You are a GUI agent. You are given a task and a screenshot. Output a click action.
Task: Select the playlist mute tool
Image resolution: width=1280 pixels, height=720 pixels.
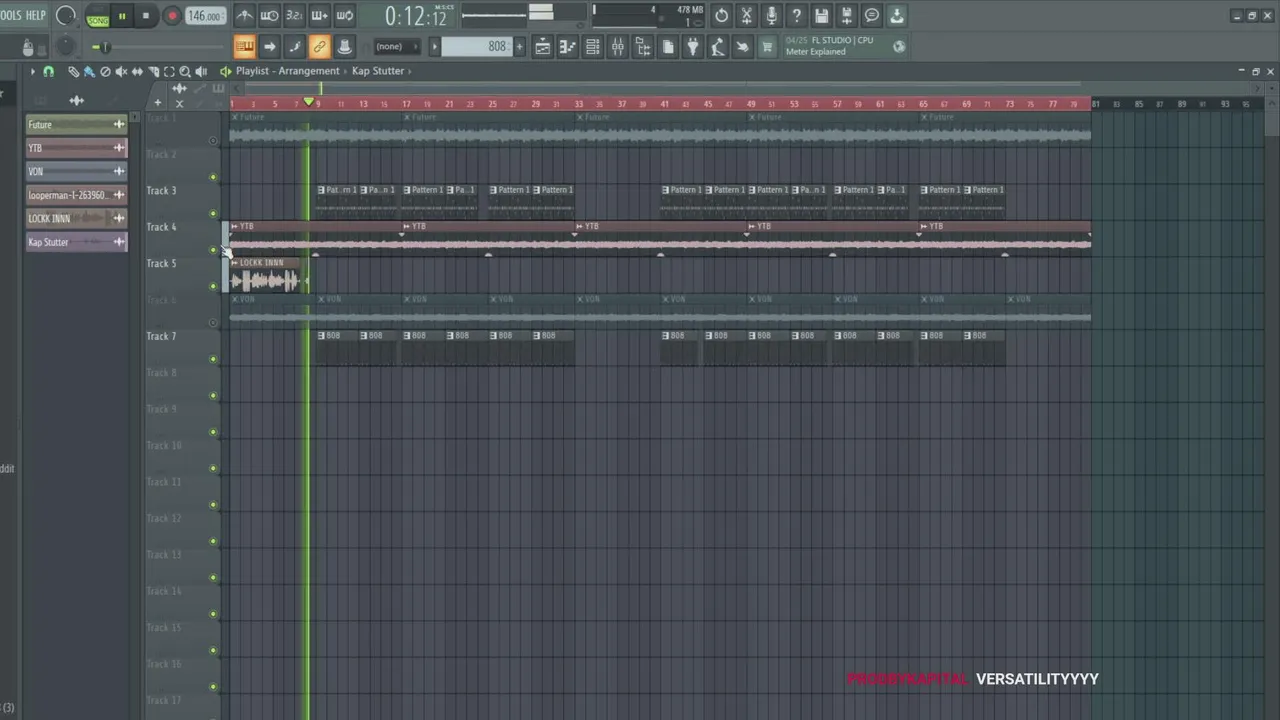(x=121, y=71)
